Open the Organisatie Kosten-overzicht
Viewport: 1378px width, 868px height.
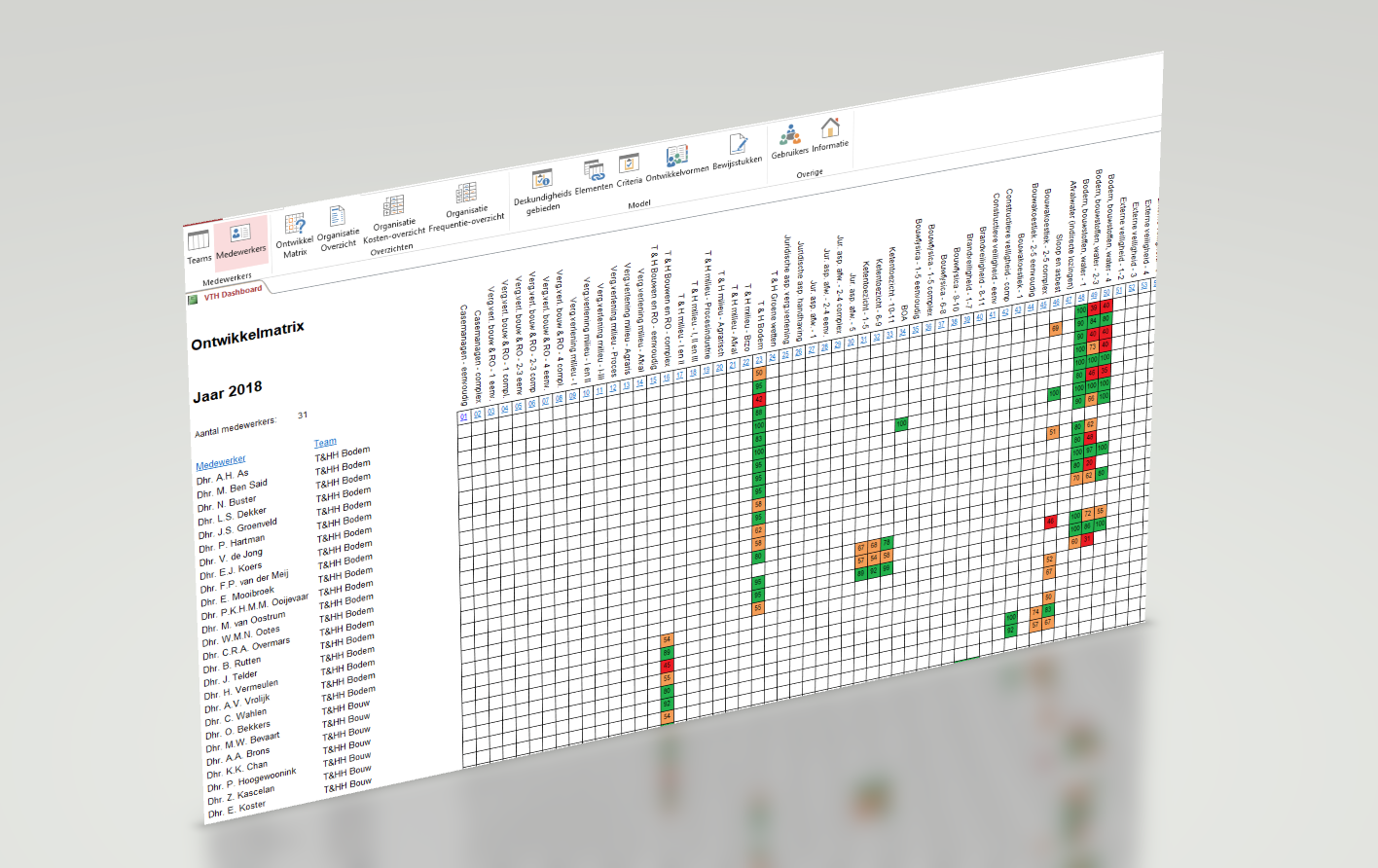click(394, 203)
